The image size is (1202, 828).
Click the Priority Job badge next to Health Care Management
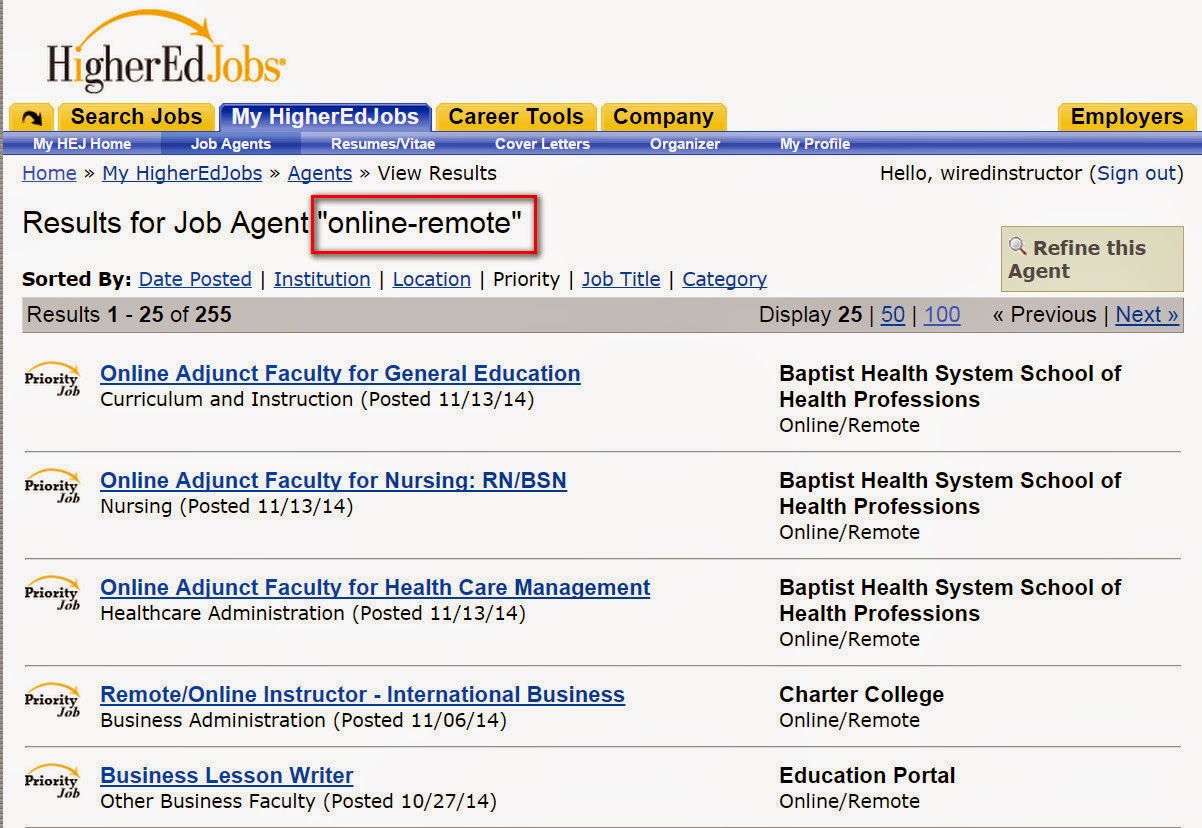pos(52,597)
